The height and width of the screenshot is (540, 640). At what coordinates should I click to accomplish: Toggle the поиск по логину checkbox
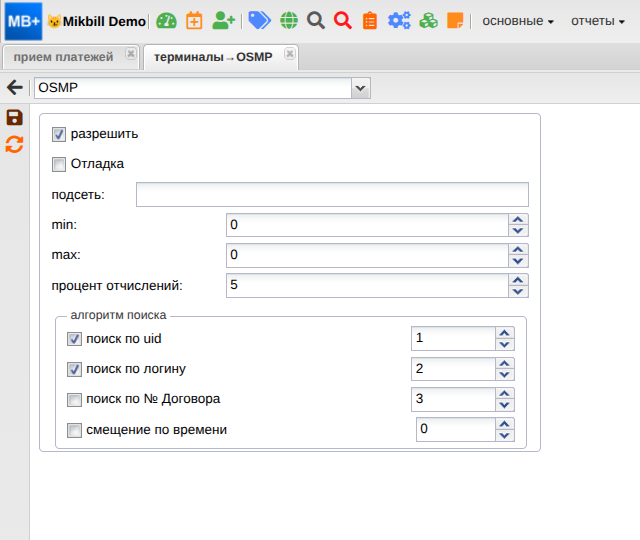[x=74, y=369]
